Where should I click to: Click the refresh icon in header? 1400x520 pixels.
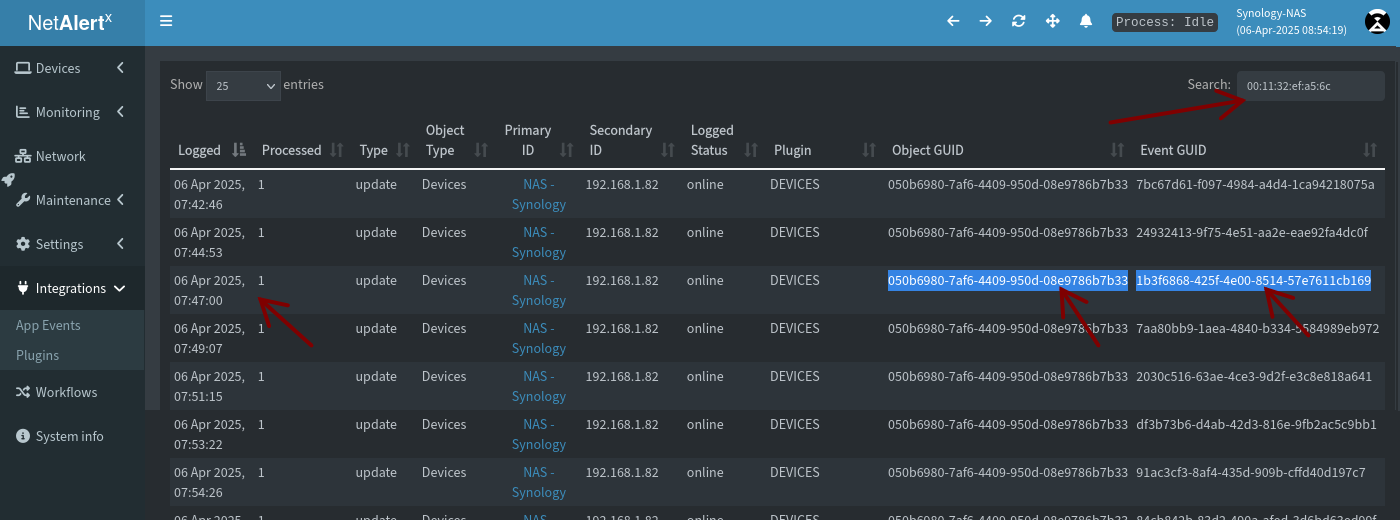click(1019, 21)
